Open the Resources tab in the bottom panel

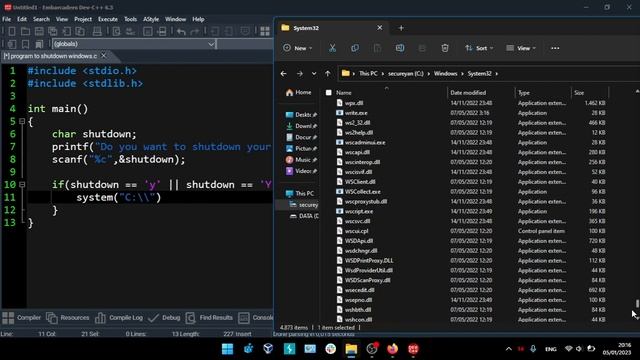68,318
